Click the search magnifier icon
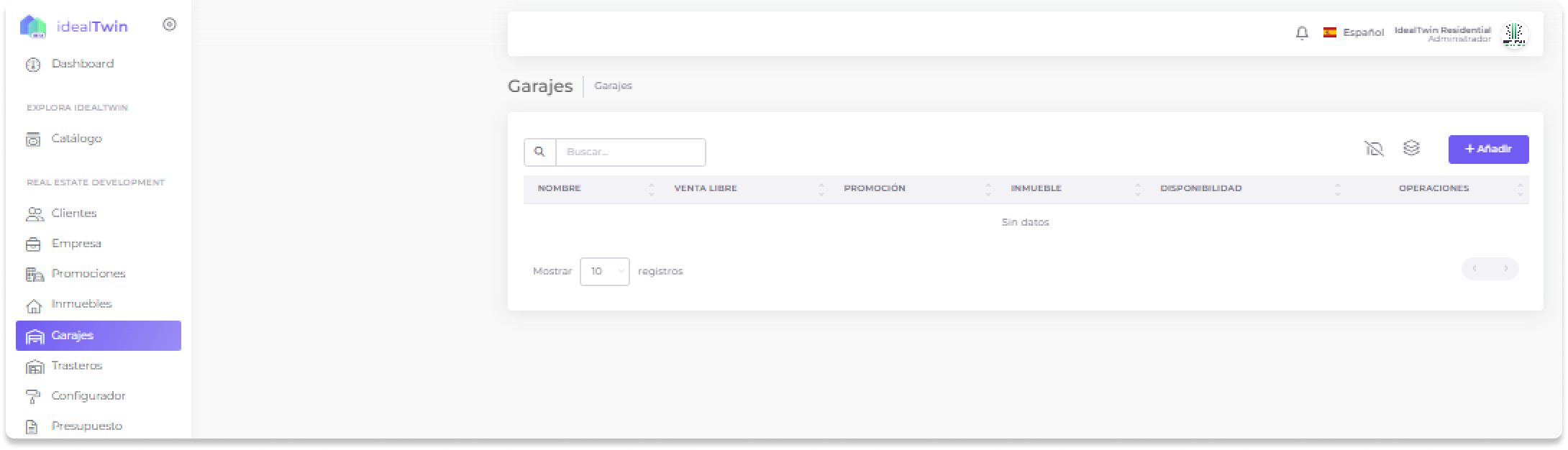This screenshot has width=1568, height=450. (539, 152)
